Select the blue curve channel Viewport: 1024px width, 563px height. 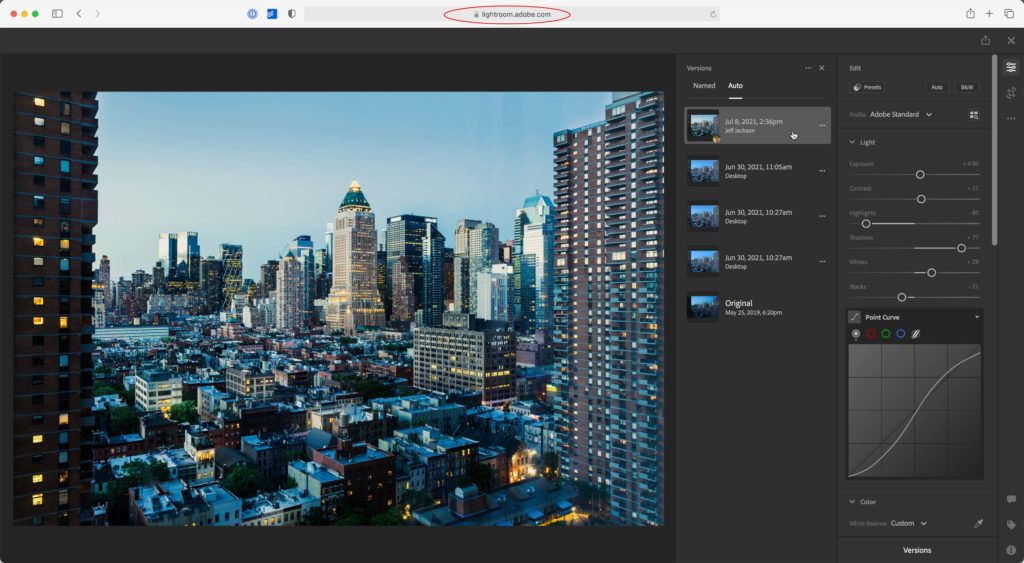[901, 334]
